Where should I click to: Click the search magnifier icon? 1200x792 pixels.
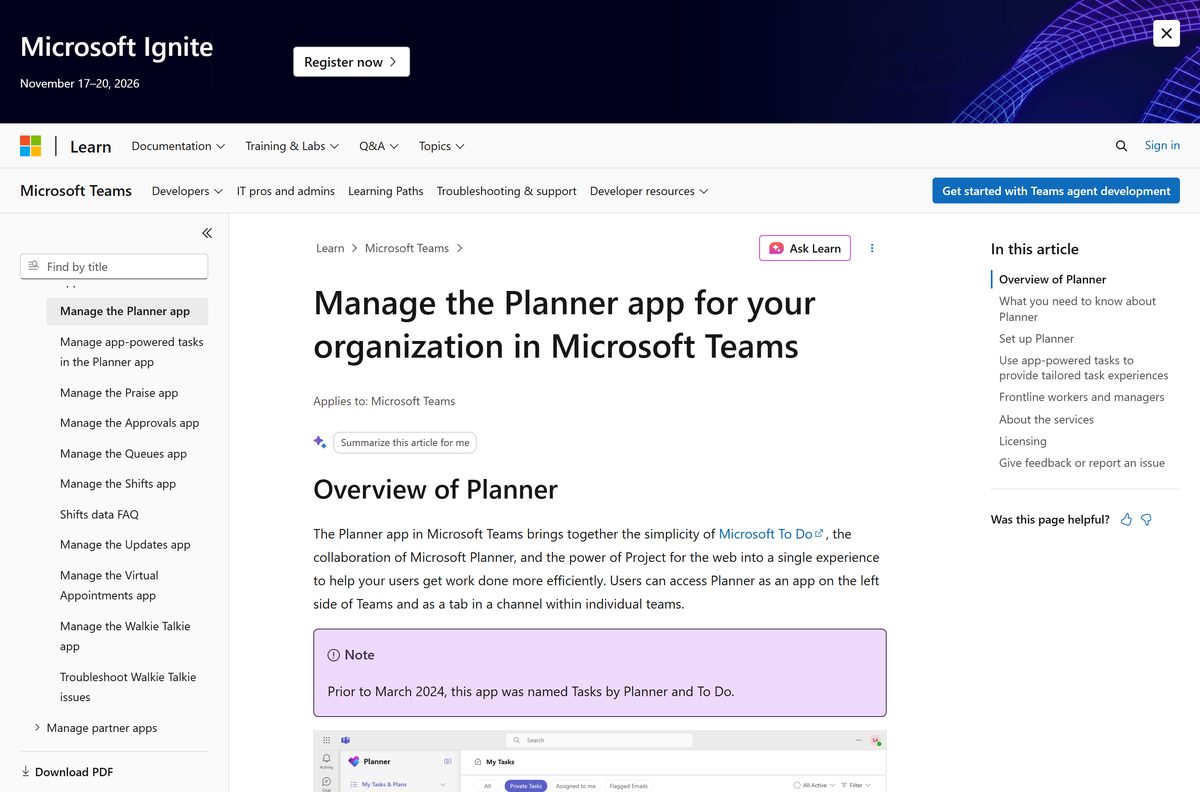[1121, 146]
